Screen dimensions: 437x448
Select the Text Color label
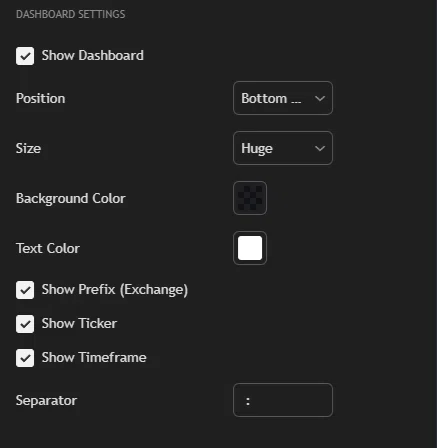click(48, 248)
